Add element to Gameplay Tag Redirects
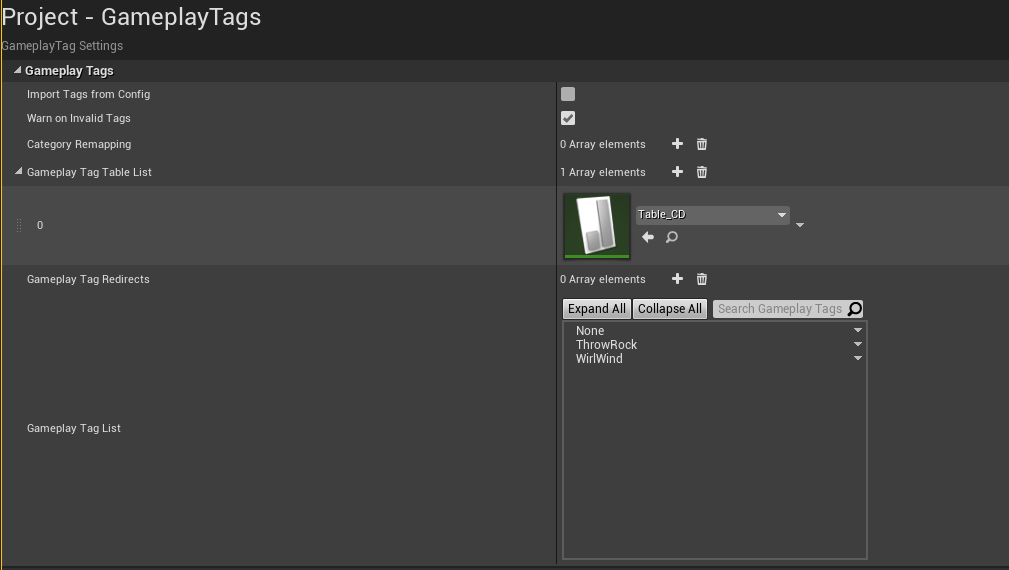The image size is (1009, 570). [677, 279]
